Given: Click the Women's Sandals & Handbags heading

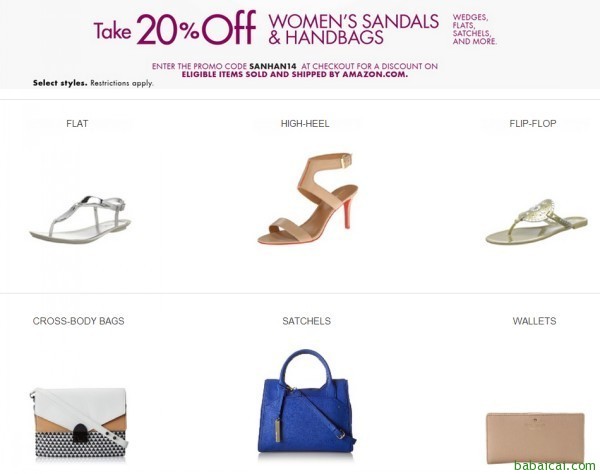Looking at the screenshot, I should click(x=354, y=30).
